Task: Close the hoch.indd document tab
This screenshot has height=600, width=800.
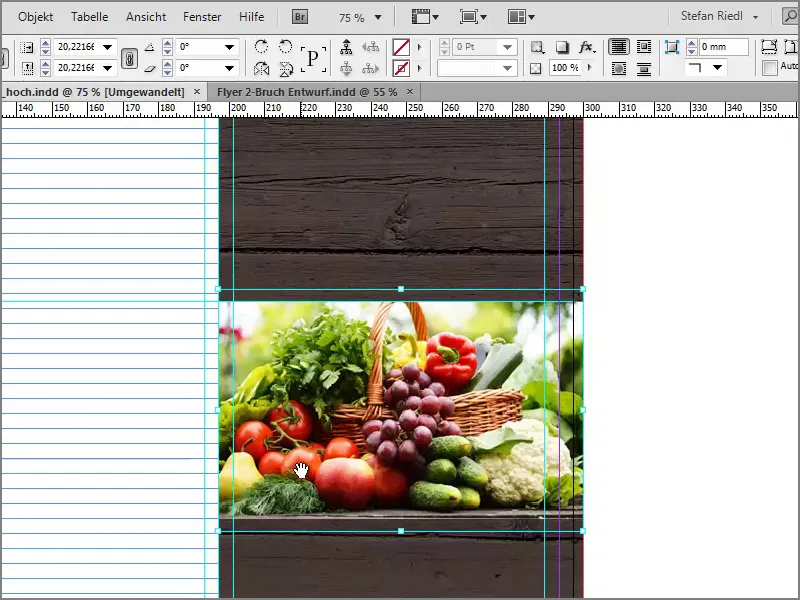Action: [197, 92]
